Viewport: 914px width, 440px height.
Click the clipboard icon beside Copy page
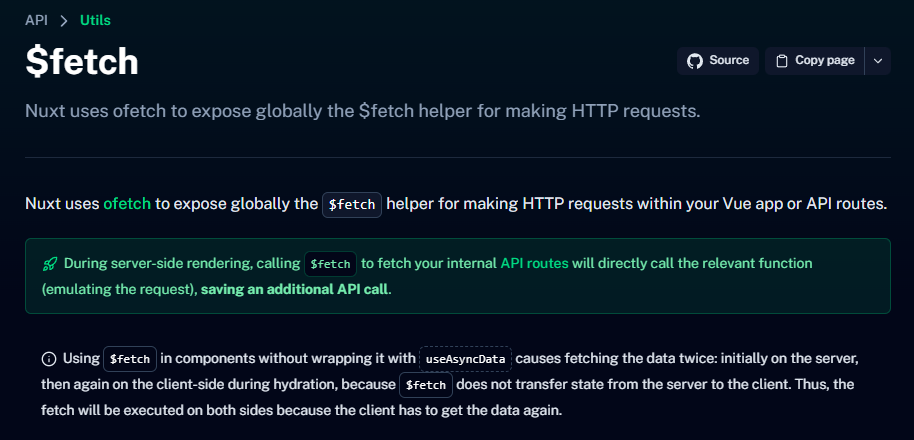click(x=782, y=61)
